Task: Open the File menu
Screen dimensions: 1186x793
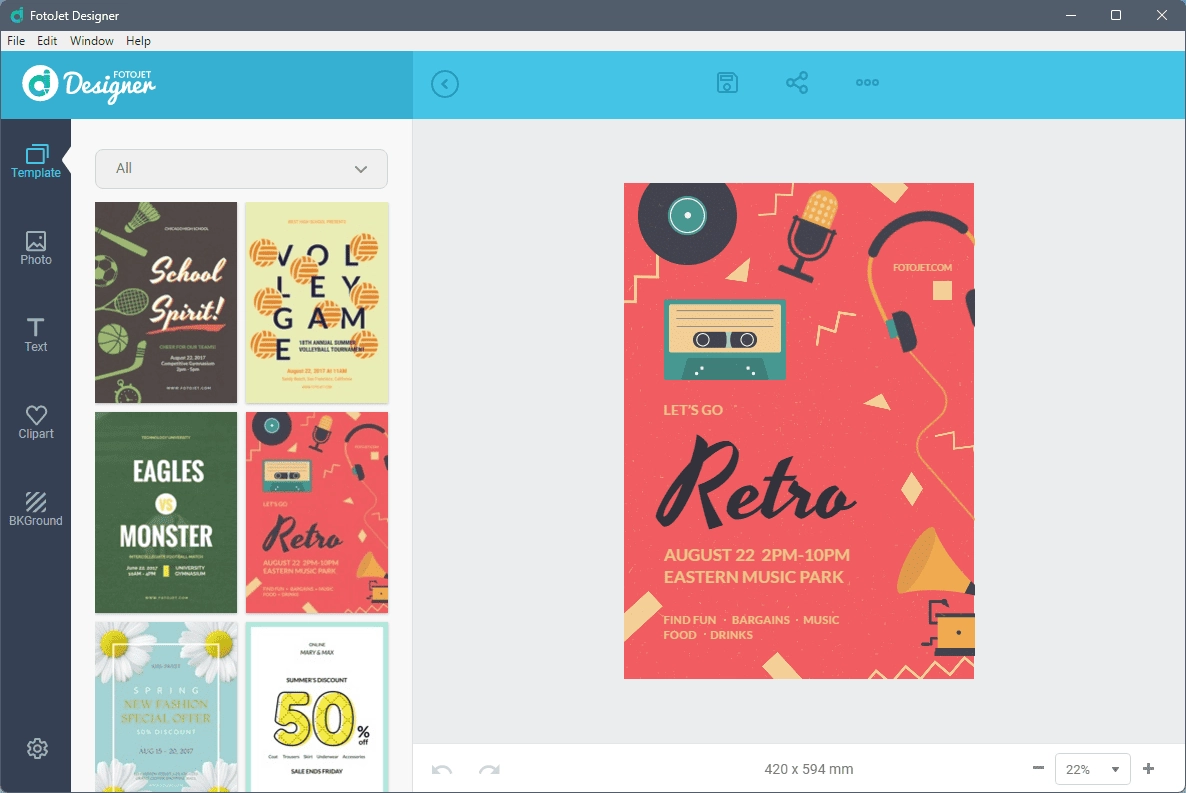Action: pyautogui.click(x=16, y=41)
